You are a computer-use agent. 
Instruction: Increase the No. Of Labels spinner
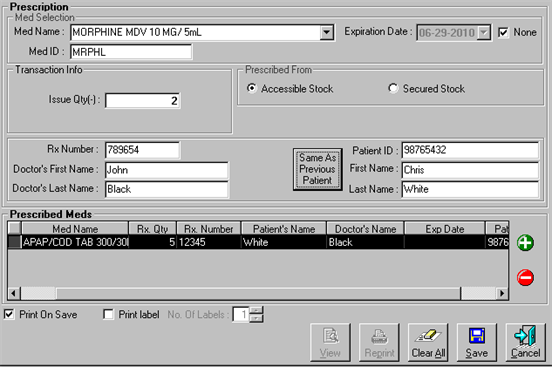[257, 310]
